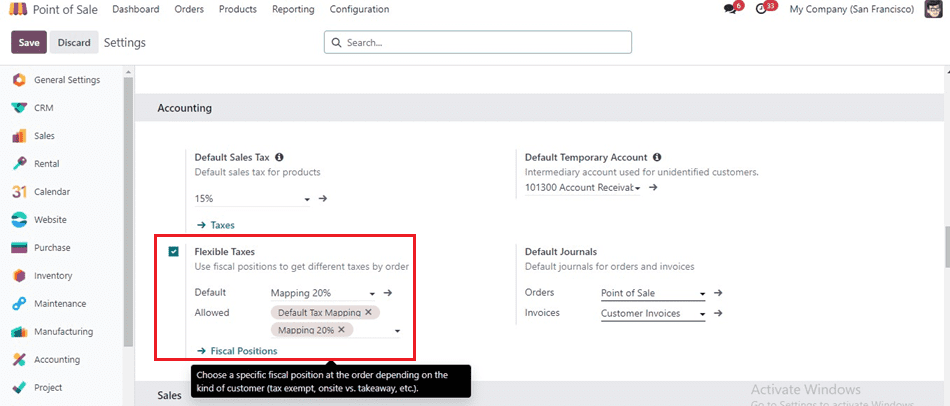Open the Calendar settings icon
Viewport: 950px width, 406px height.
(19, 191)
